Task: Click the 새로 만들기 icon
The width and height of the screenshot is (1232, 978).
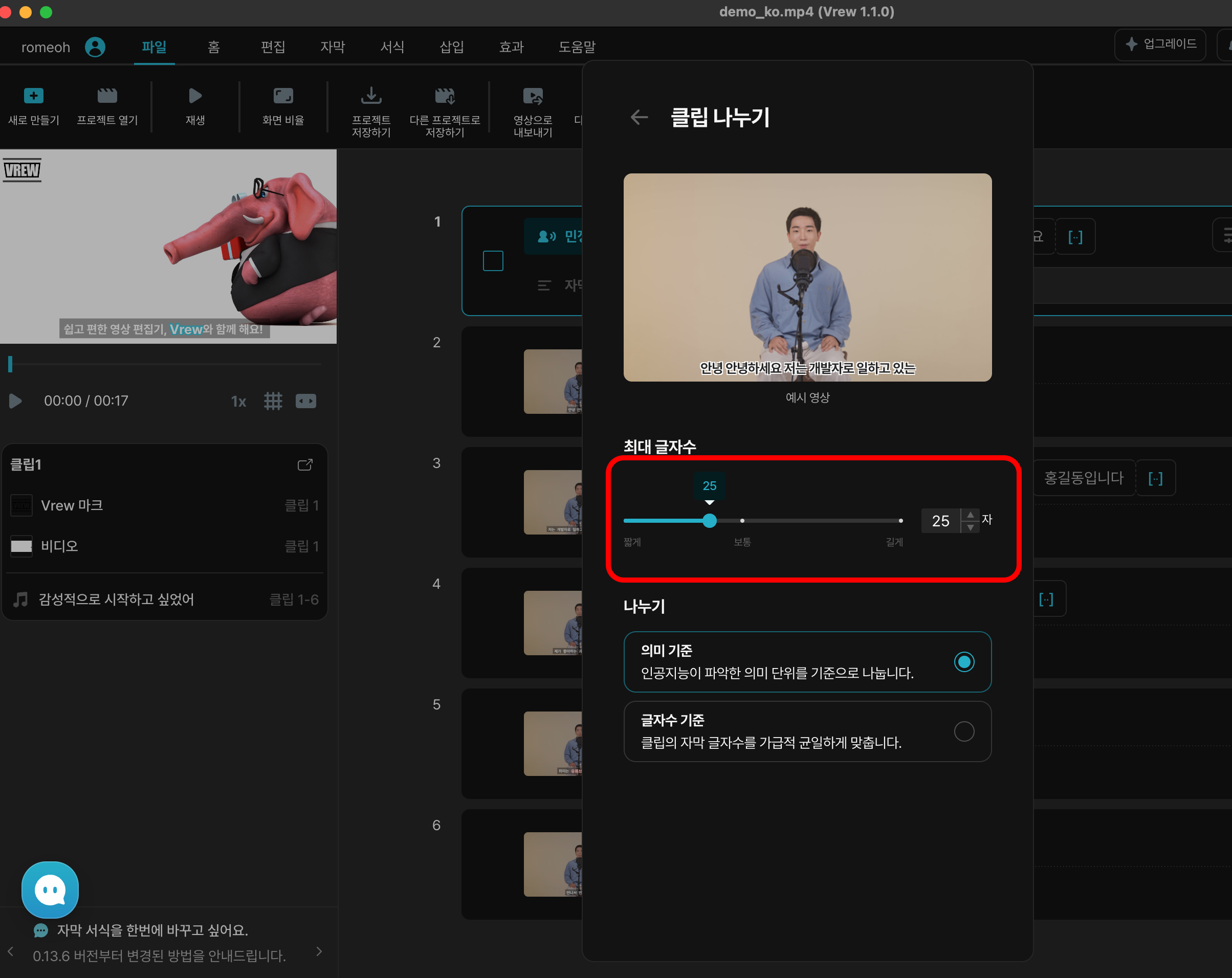Action: pyautogui.click(x=33, y=96)
